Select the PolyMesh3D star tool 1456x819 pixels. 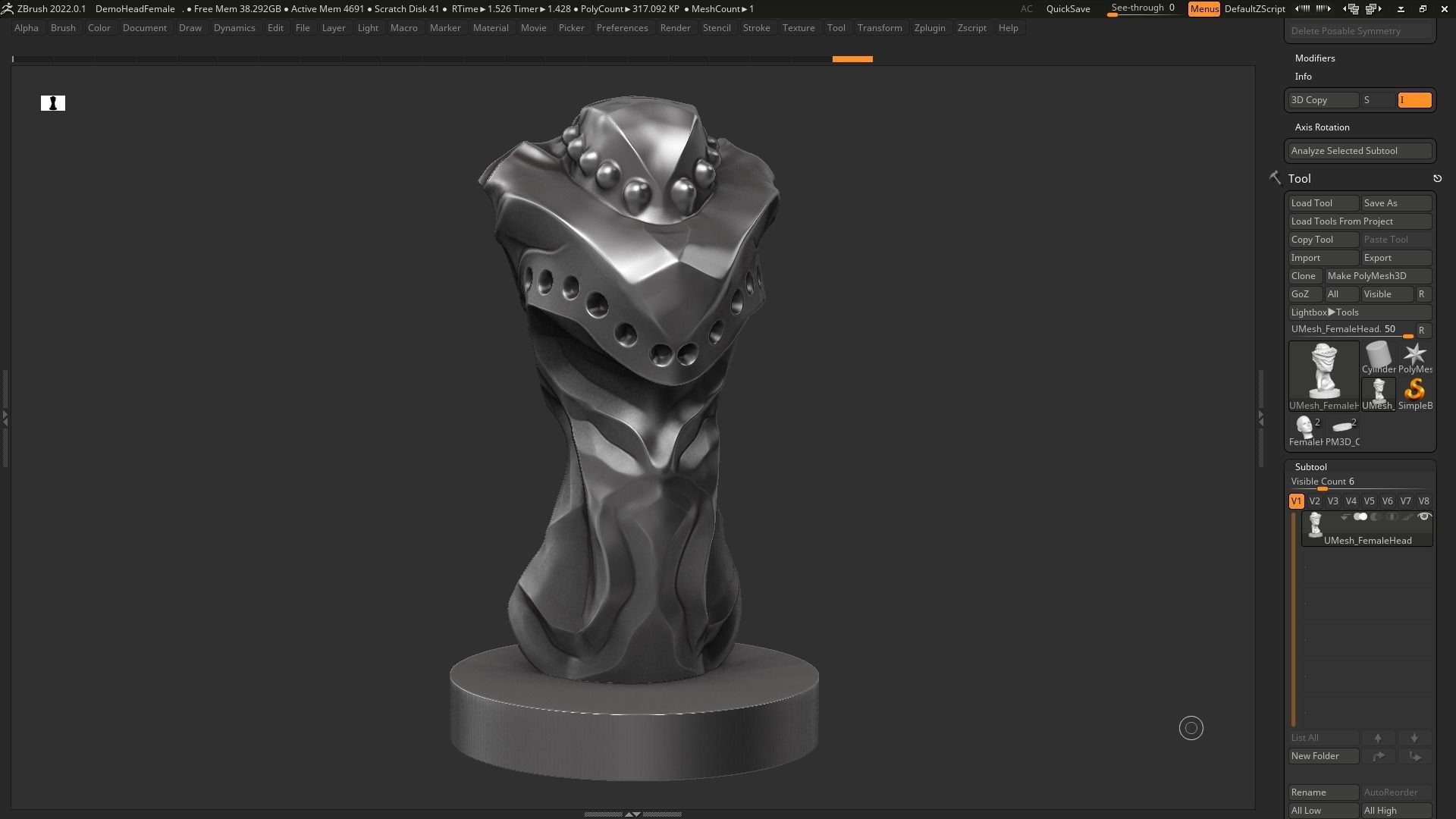(x=1415, y=357)
